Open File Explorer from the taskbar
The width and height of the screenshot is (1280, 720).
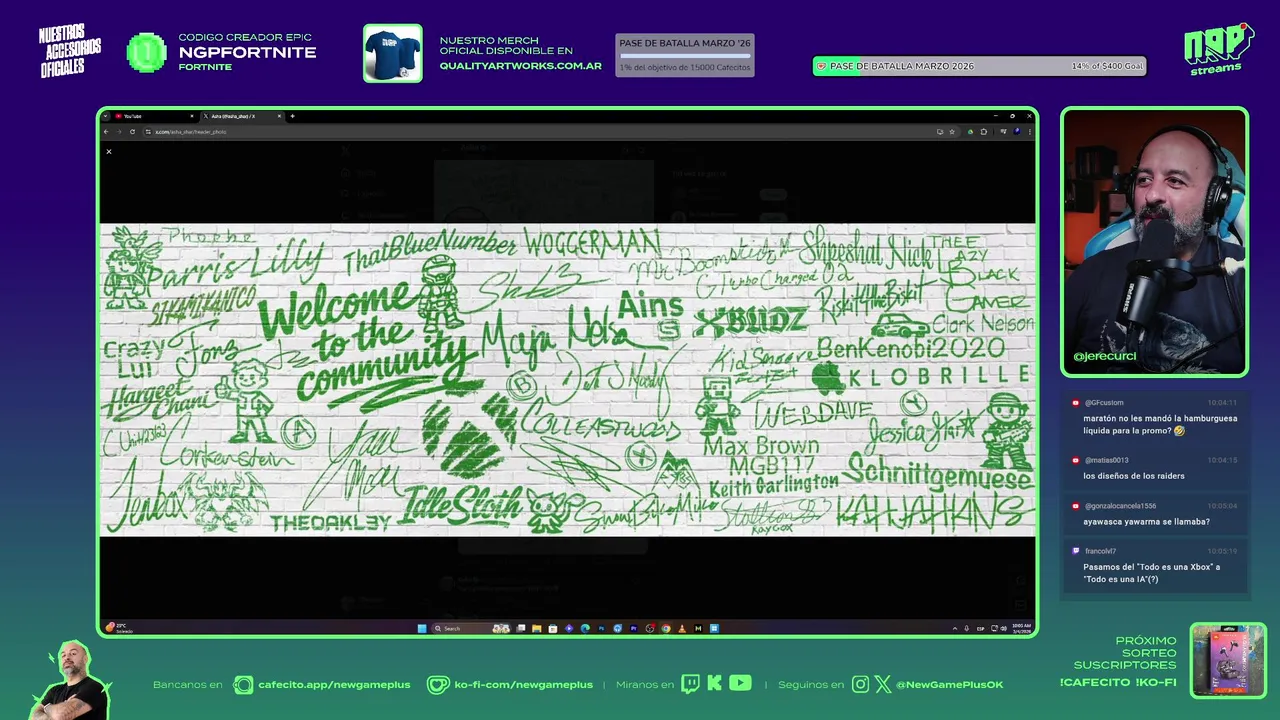536,629
